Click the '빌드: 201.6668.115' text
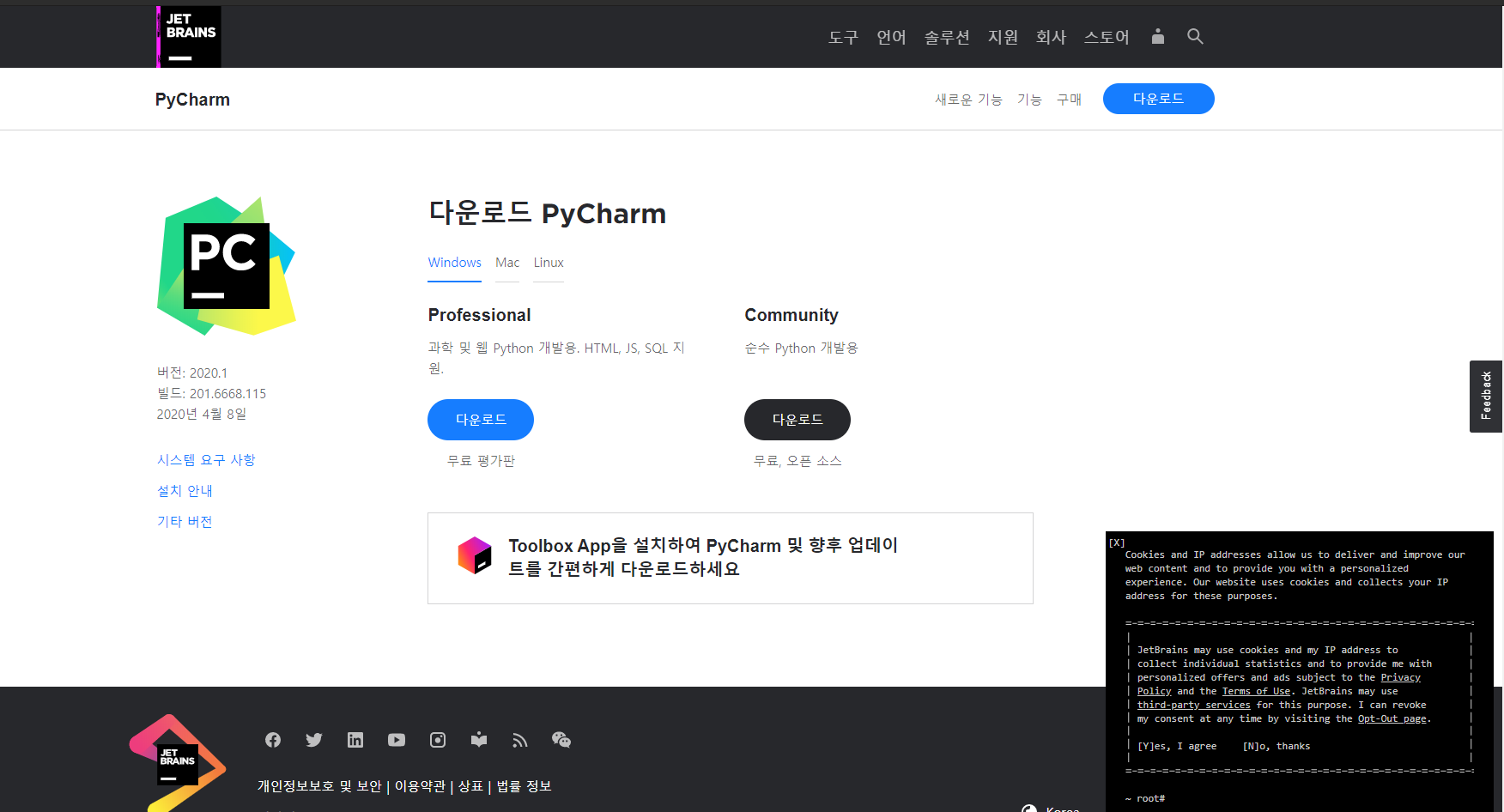Image resolution: width=1504 pixels, height=812 pixels. point(211,393)
